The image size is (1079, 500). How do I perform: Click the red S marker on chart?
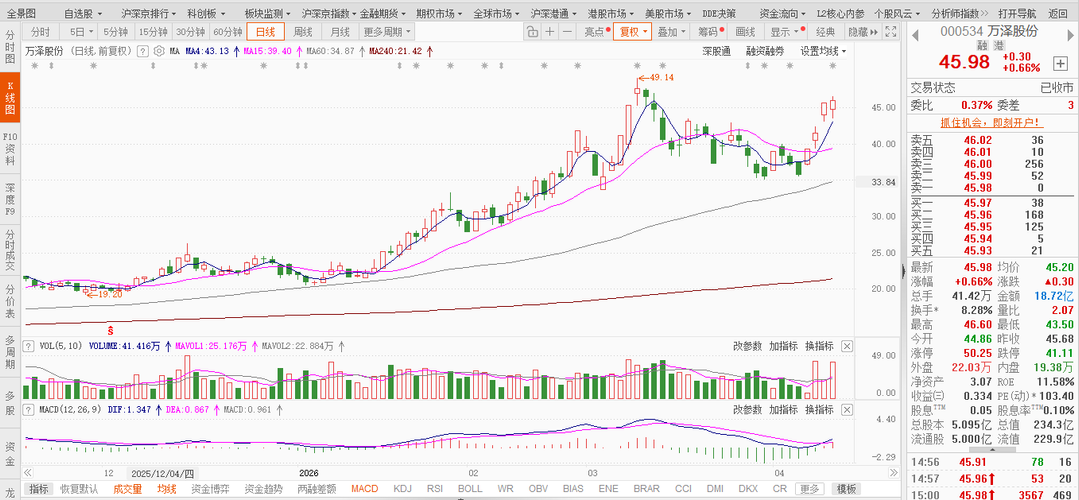pyautogui.click(x=109, y=331)
